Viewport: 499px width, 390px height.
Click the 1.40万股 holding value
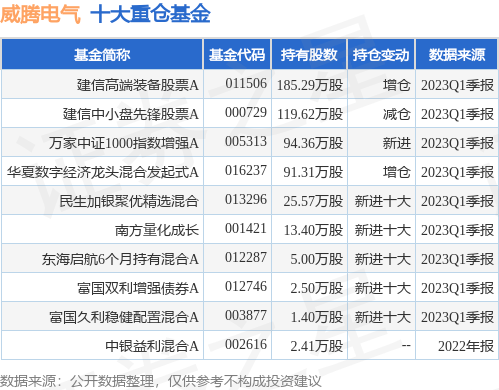[x=317, y=317]
